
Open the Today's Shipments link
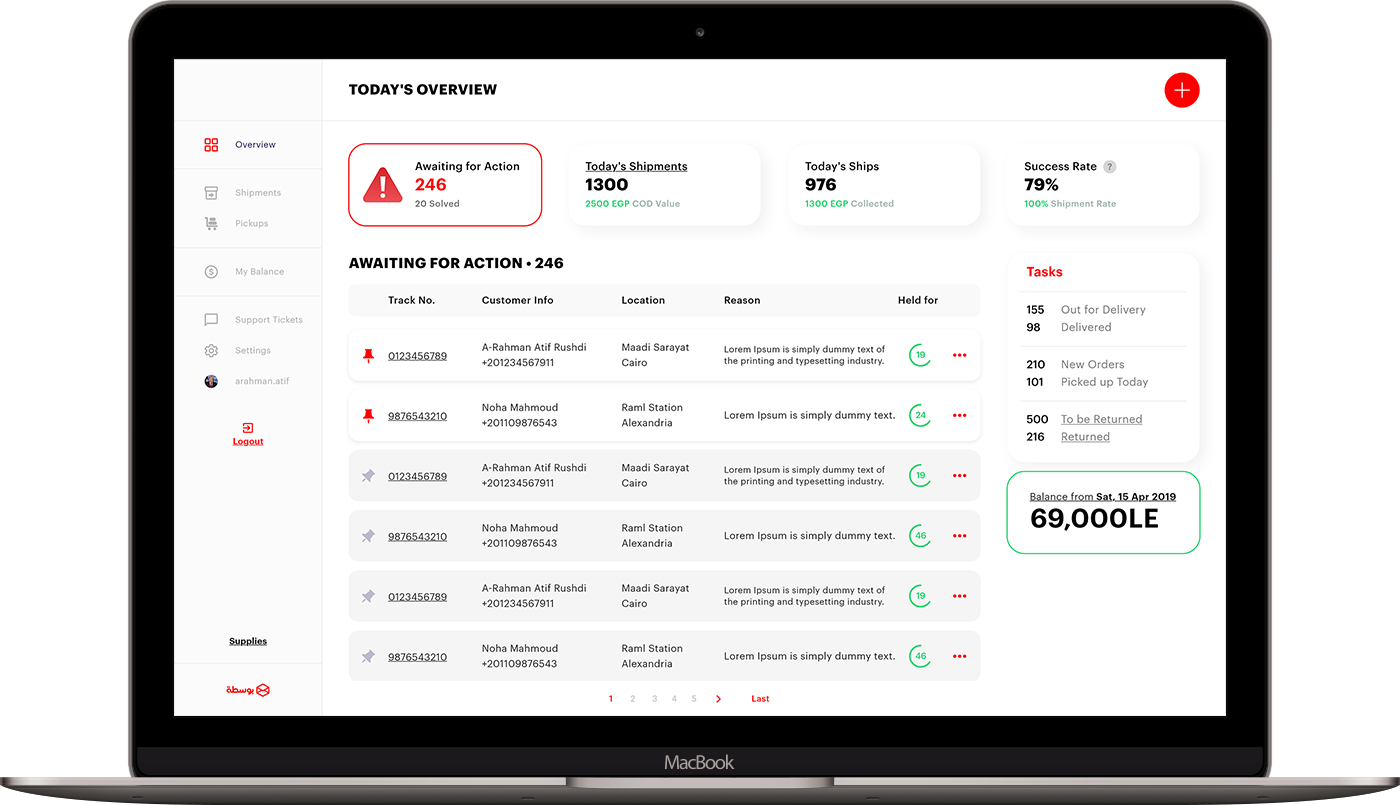[635, 165]
